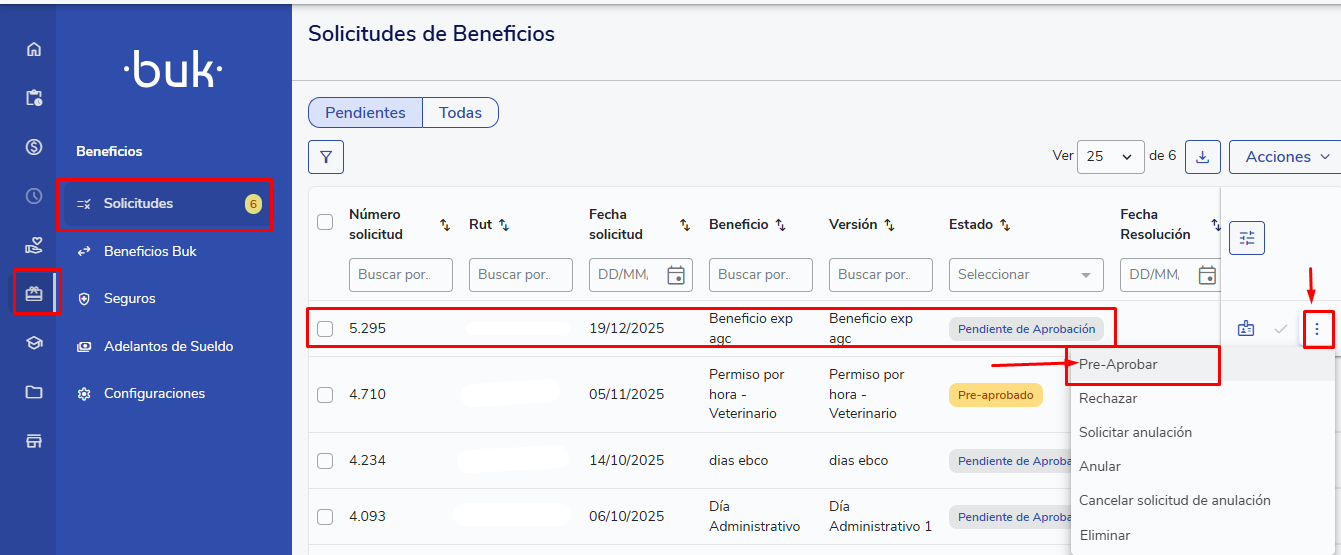Open the rows-per-page 25 dropdown

[x=1110, y=157]
